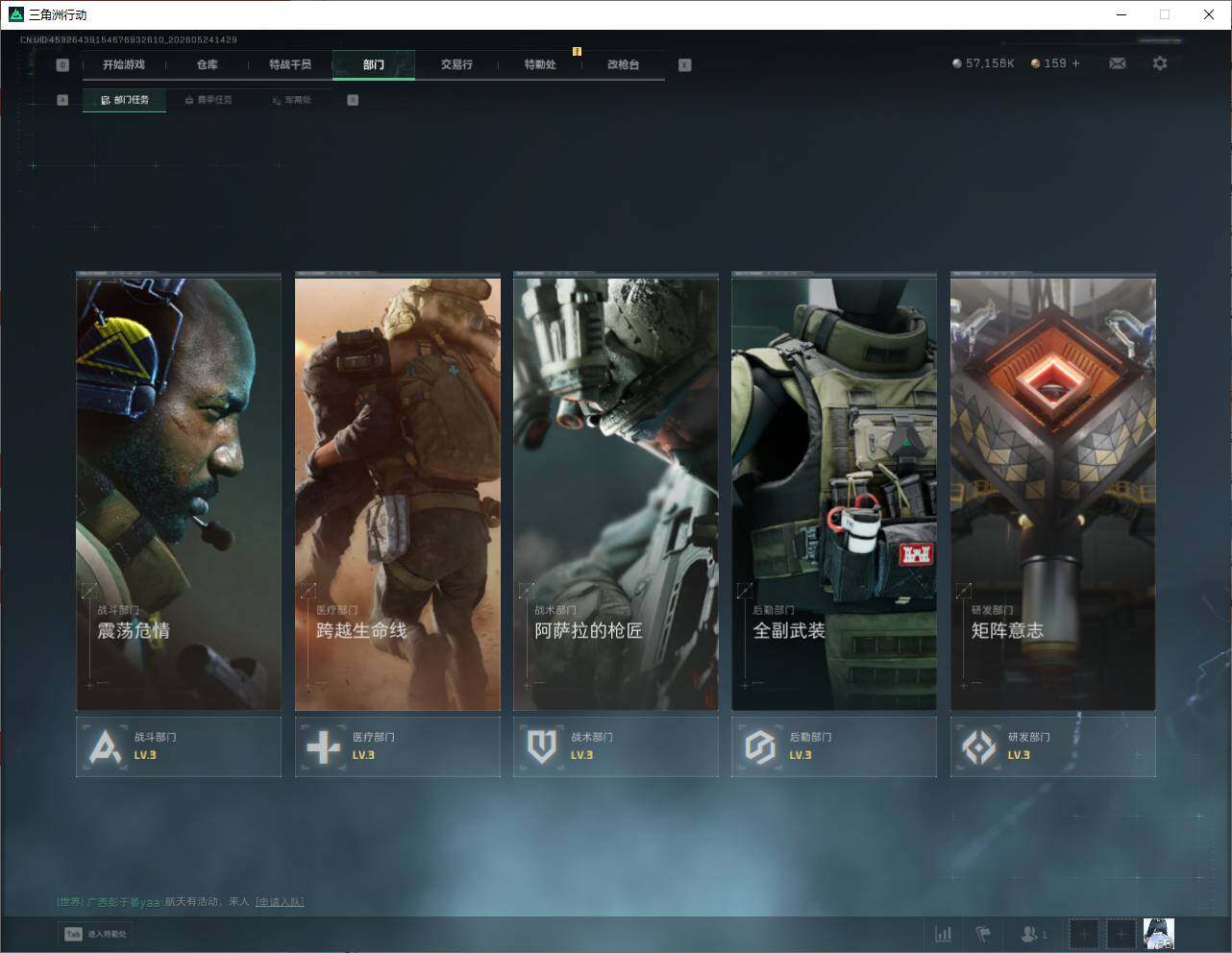
Task: Click the plus next to 159 currency
Action: coord(1075,63)
